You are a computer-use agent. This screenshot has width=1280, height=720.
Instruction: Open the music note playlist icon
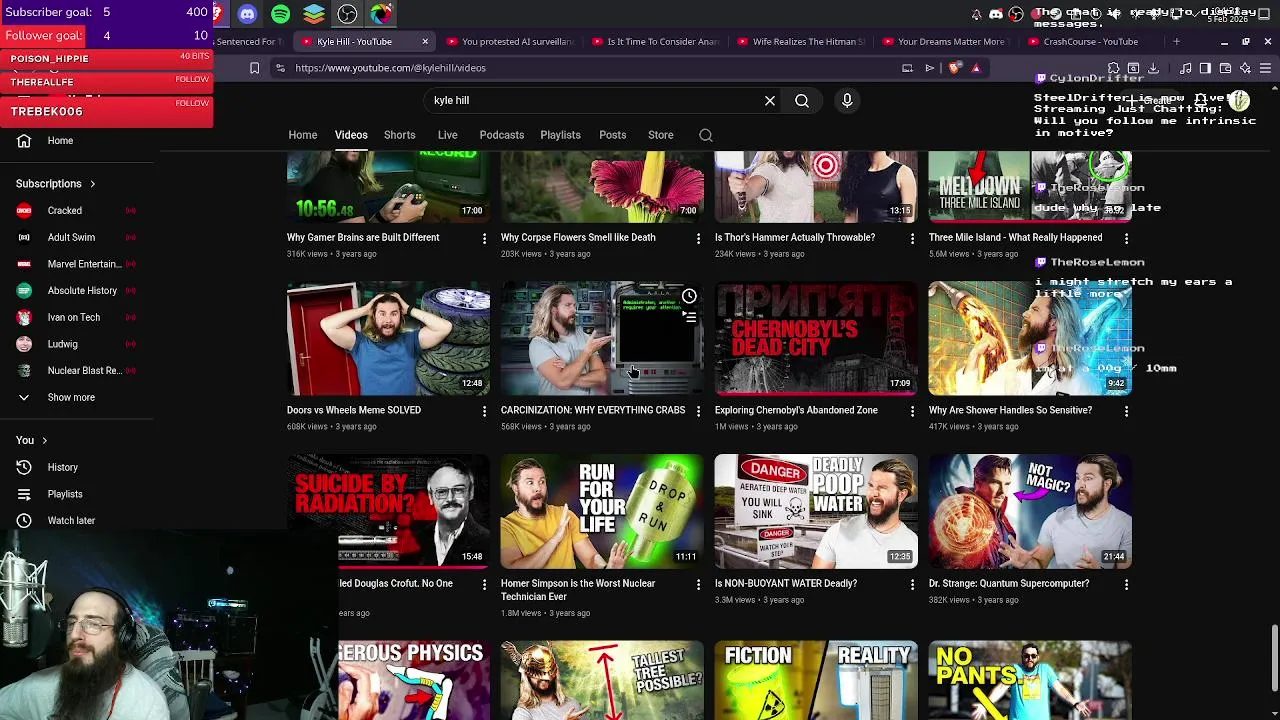tap(1185, 68)
